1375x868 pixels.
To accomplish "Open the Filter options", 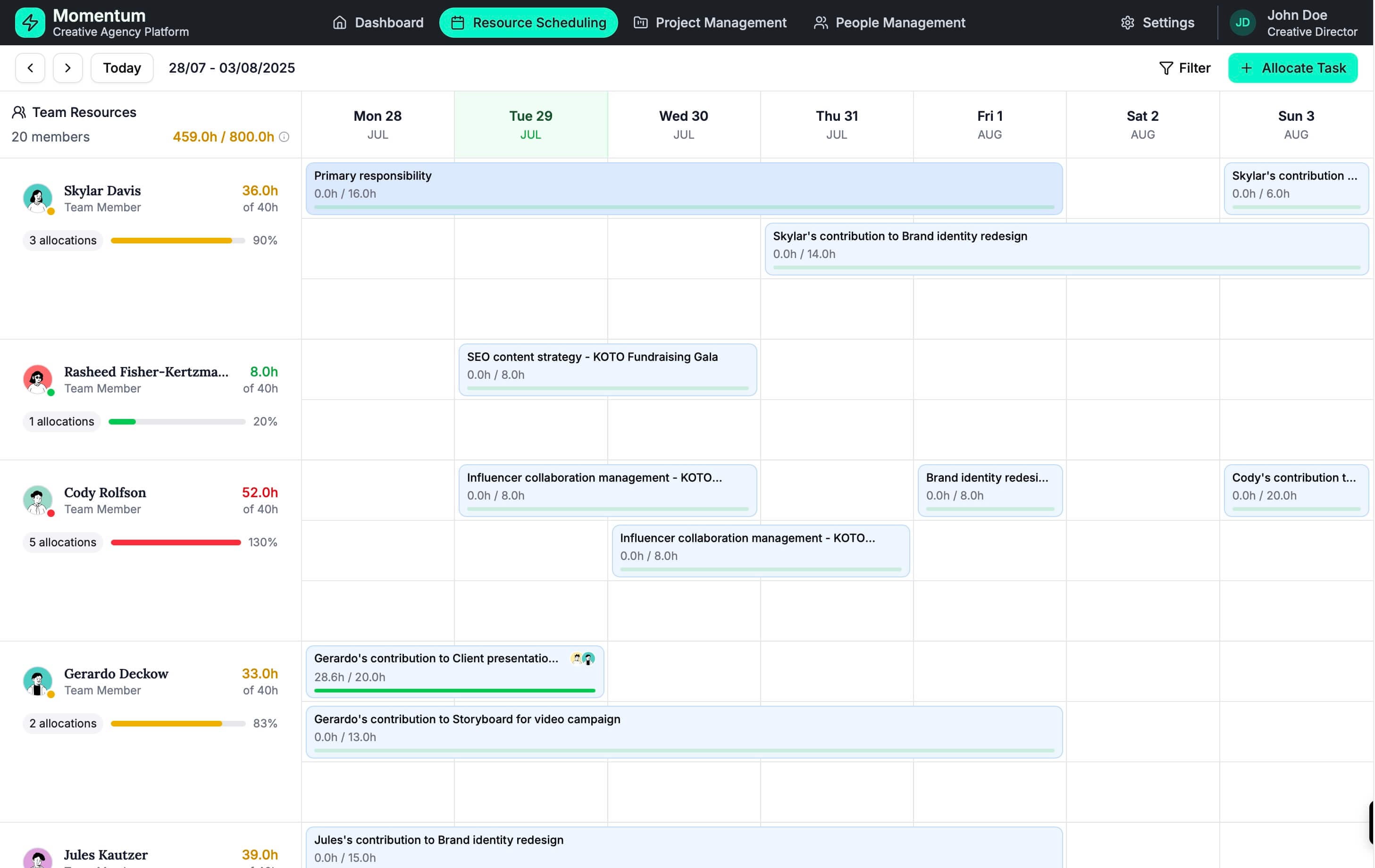I will coord(1185,68).
